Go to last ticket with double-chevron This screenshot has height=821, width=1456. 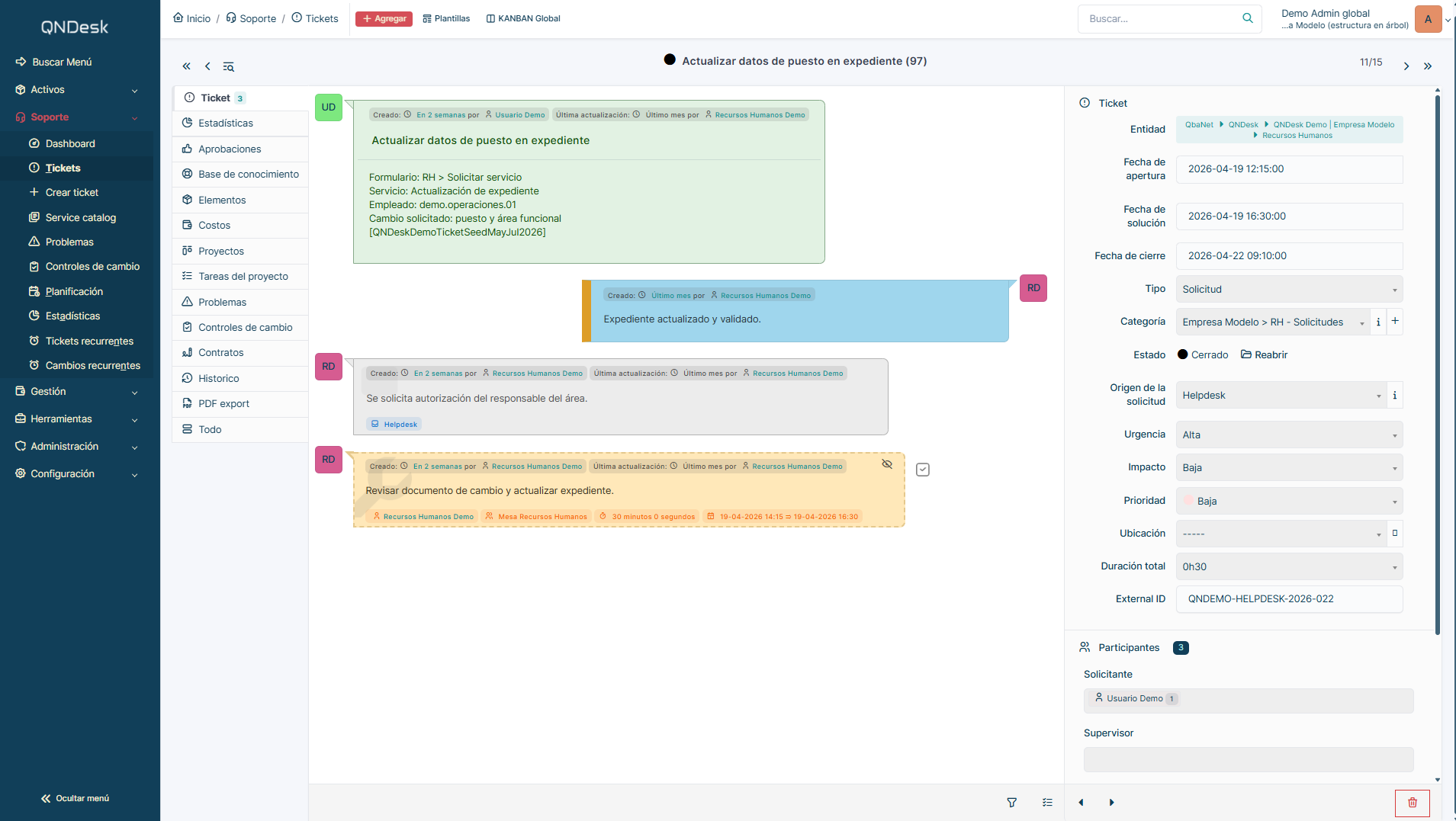pyautogui.click(x=1428, y=66)
